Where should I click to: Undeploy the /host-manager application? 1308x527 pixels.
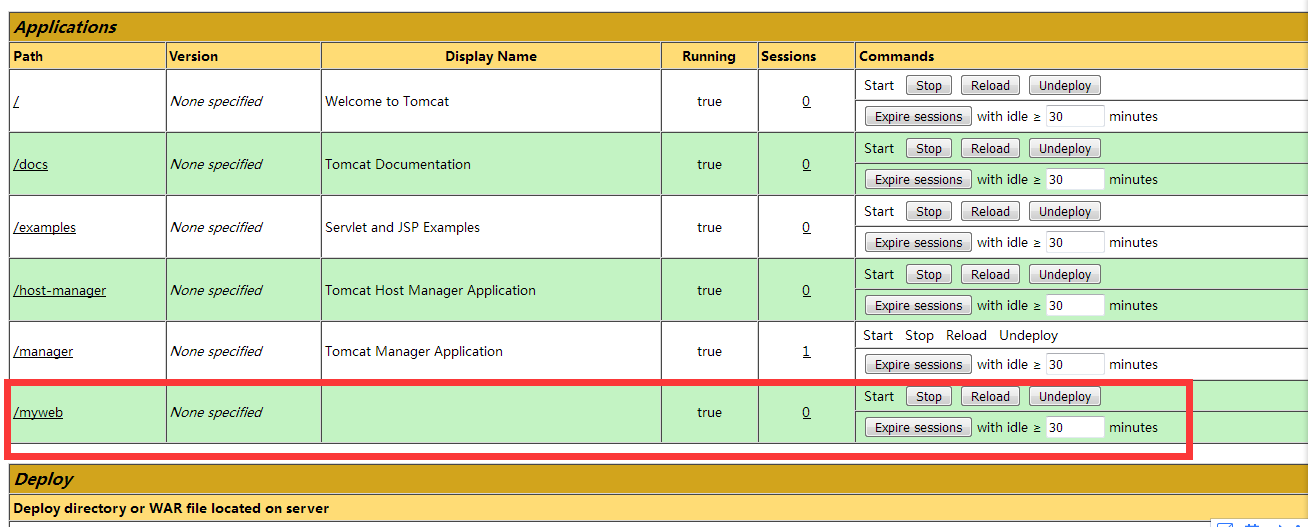(1065, 275)
